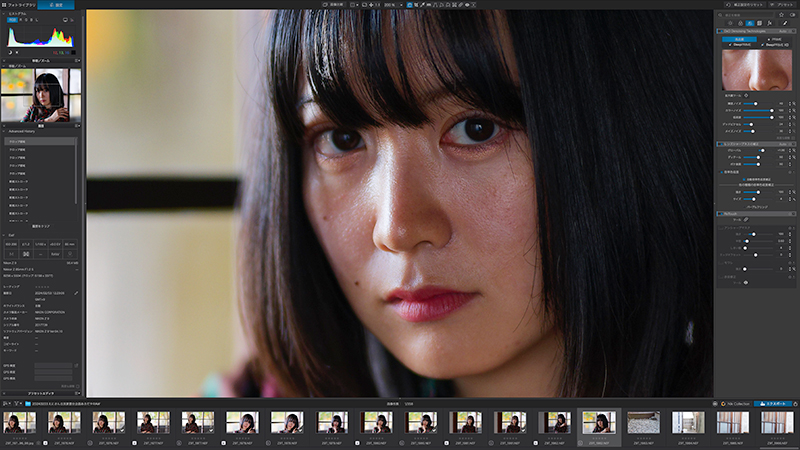Image resolution: width=800 pixels, height=450 pixels.
Task: Click the favorites star icon
Action: pos(782,15)
